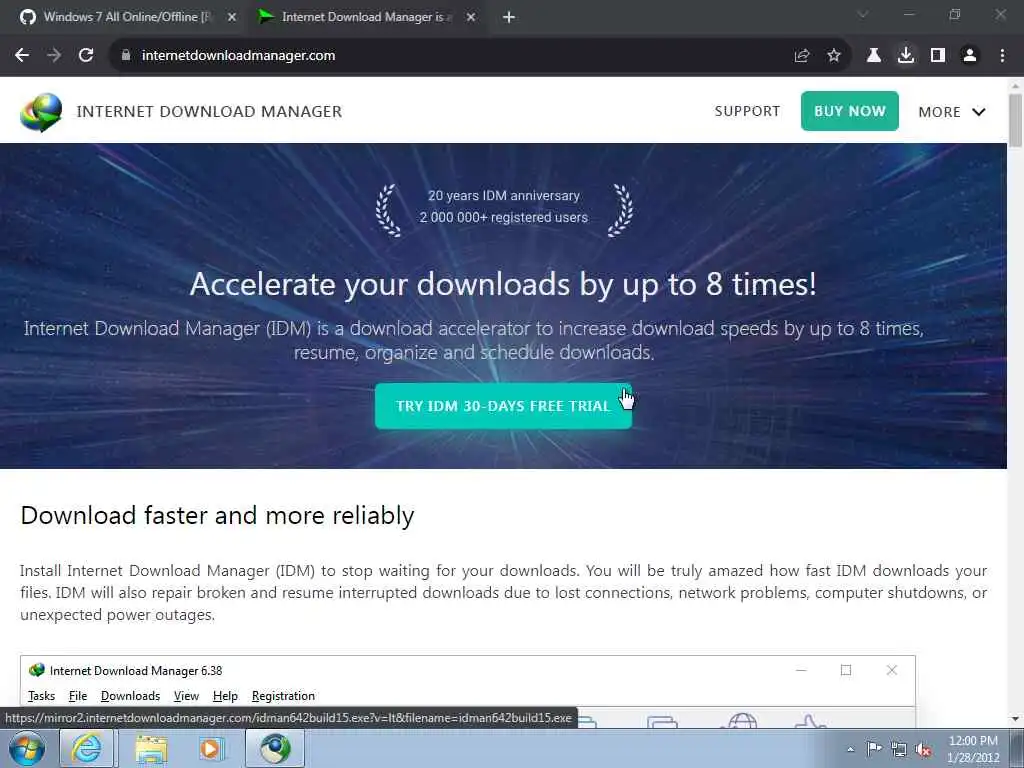Close the Internet Download Manager tab
The width and height of the screenshot is (1024, 768).
pos(471,18)
